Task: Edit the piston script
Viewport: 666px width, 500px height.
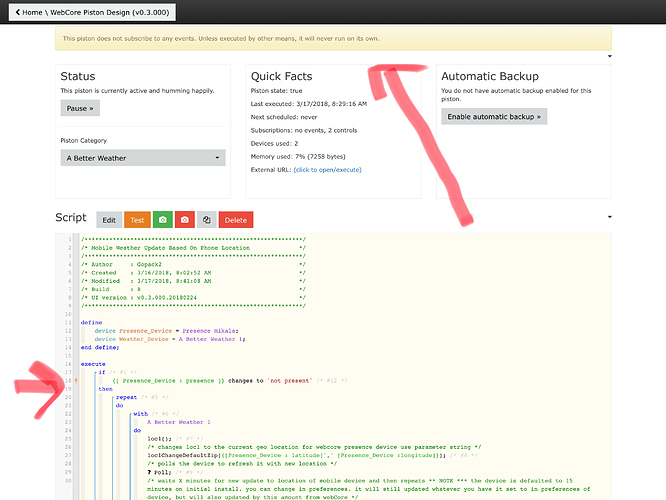Action: (109, 220)
